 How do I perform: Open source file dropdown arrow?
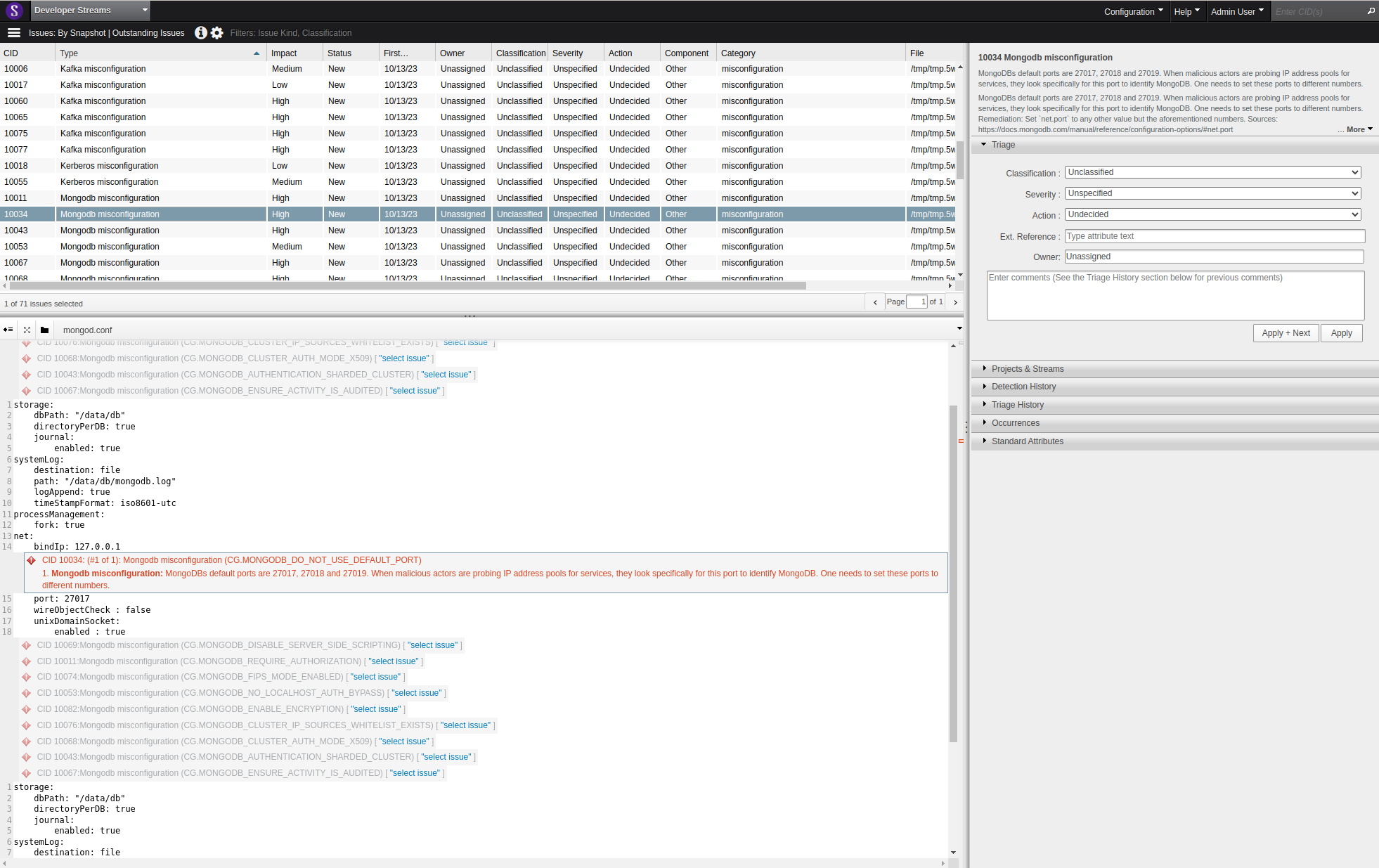click(x=959, y=329)
